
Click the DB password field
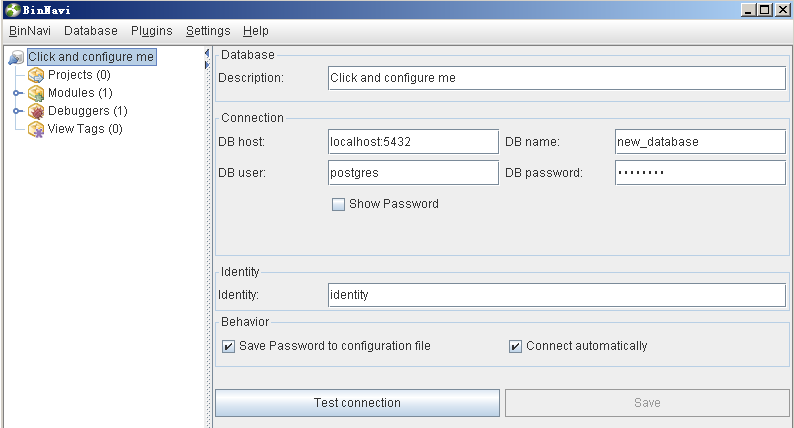coord(700,173)
